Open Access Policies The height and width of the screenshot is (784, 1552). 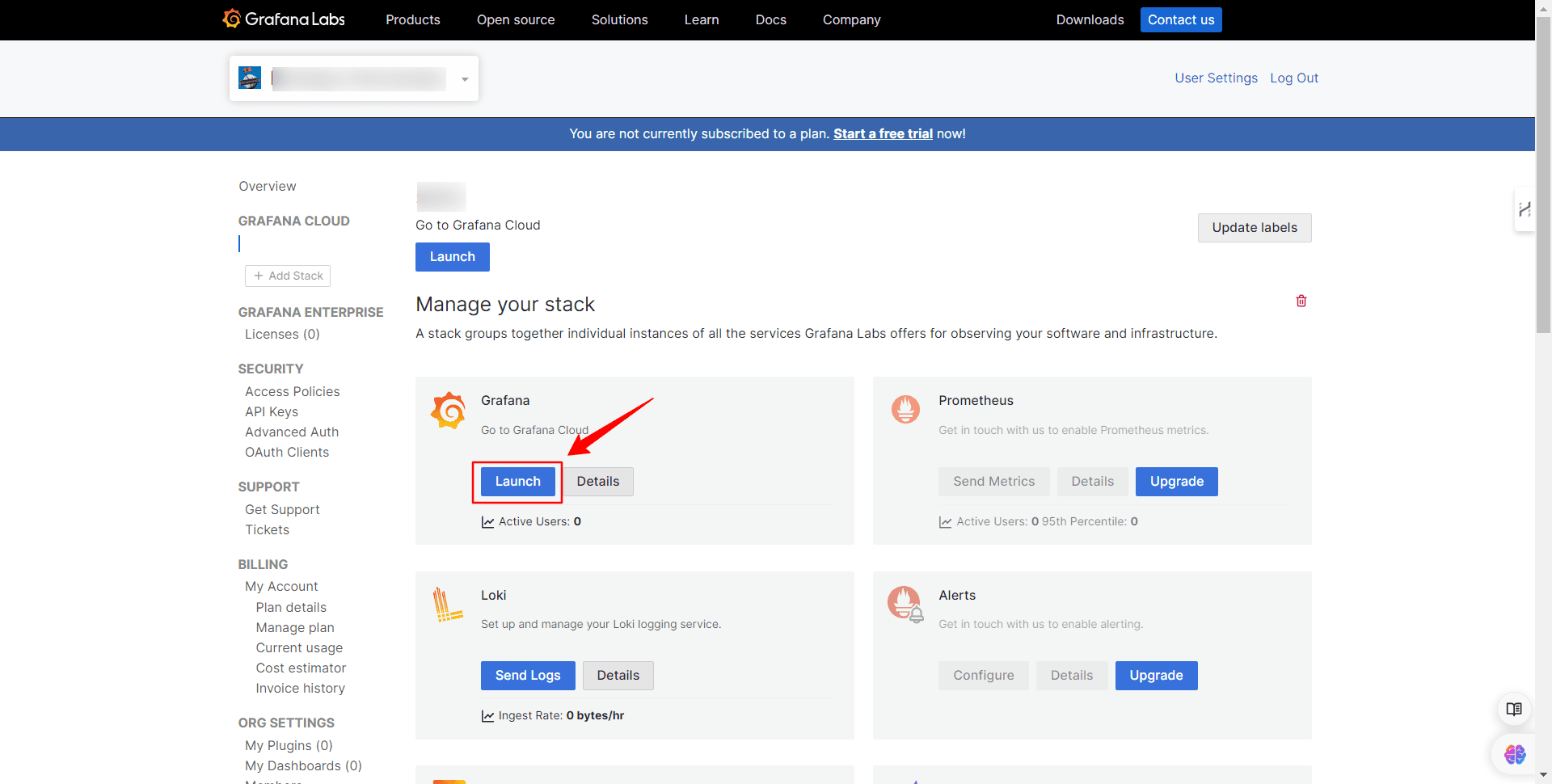coord(293,391)
